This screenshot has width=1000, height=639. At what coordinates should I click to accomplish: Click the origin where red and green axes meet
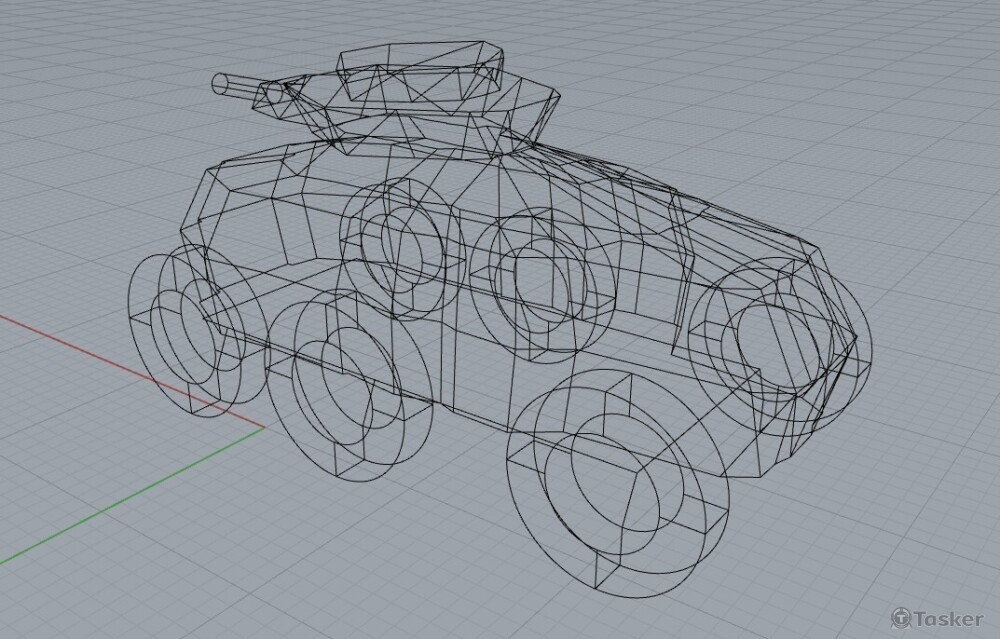coord(264,428)
